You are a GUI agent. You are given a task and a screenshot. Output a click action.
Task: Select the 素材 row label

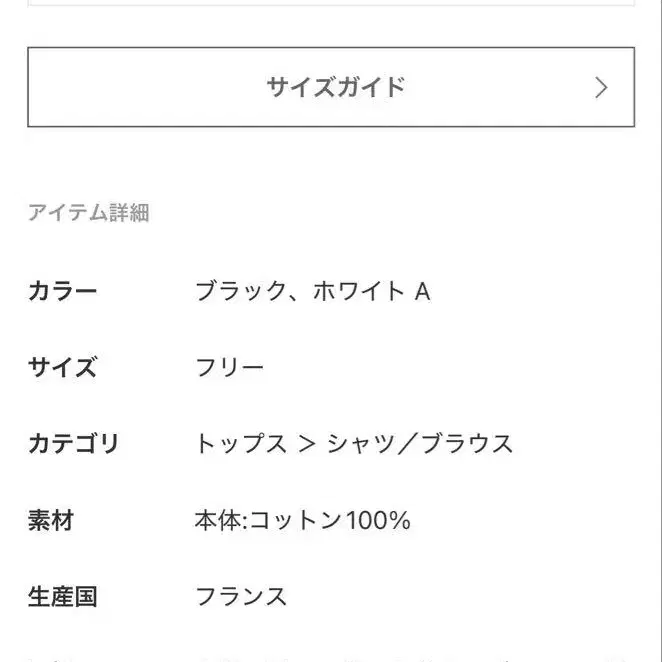50,521
